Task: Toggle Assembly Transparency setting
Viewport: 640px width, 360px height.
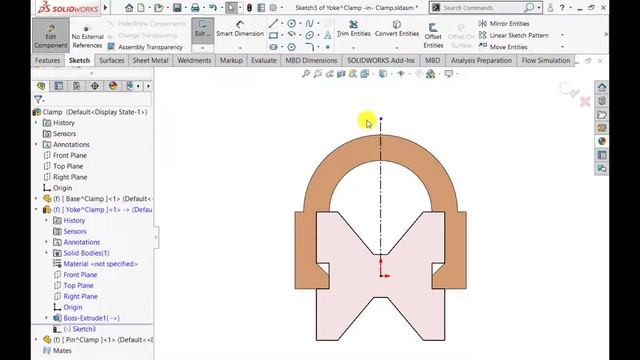Action: (x=145, y=47)
